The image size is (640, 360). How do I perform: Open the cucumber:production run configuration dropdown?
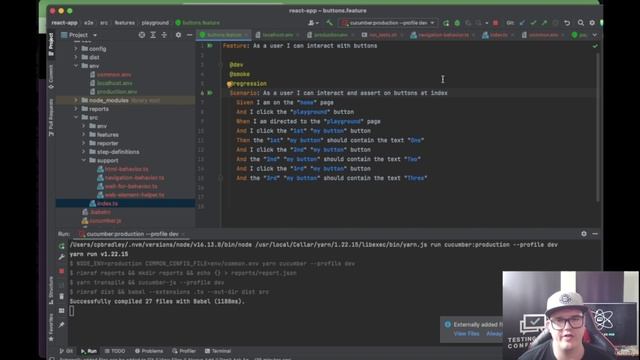pos(387,23)
